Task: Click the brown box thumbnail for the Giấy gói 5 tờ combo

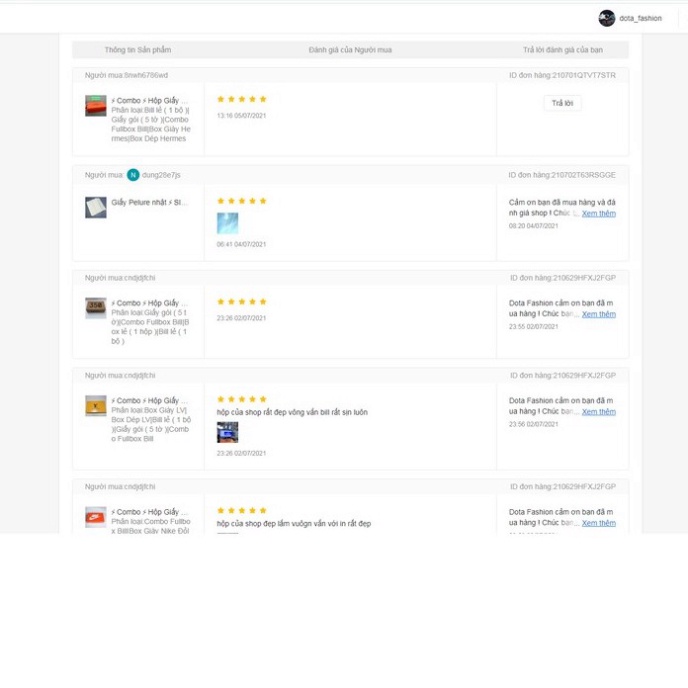Action: 96,308
